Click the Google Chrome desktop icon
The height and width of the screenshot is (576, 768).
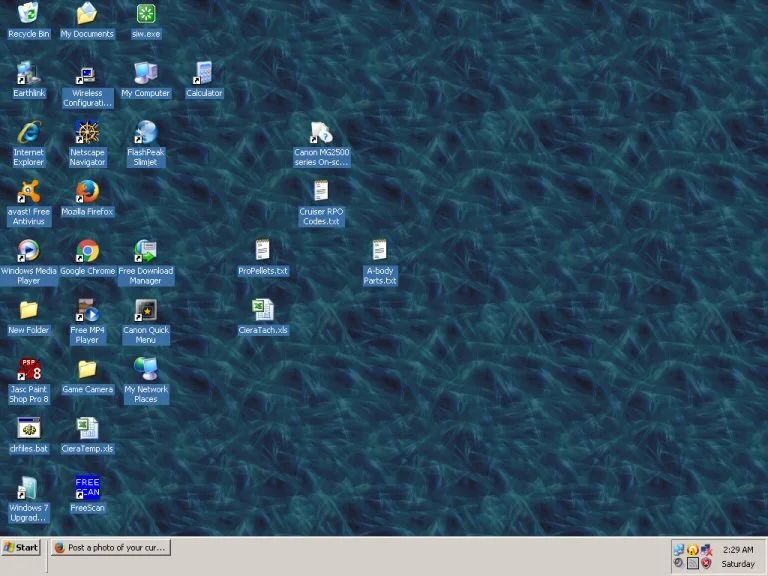click(87, 250)
